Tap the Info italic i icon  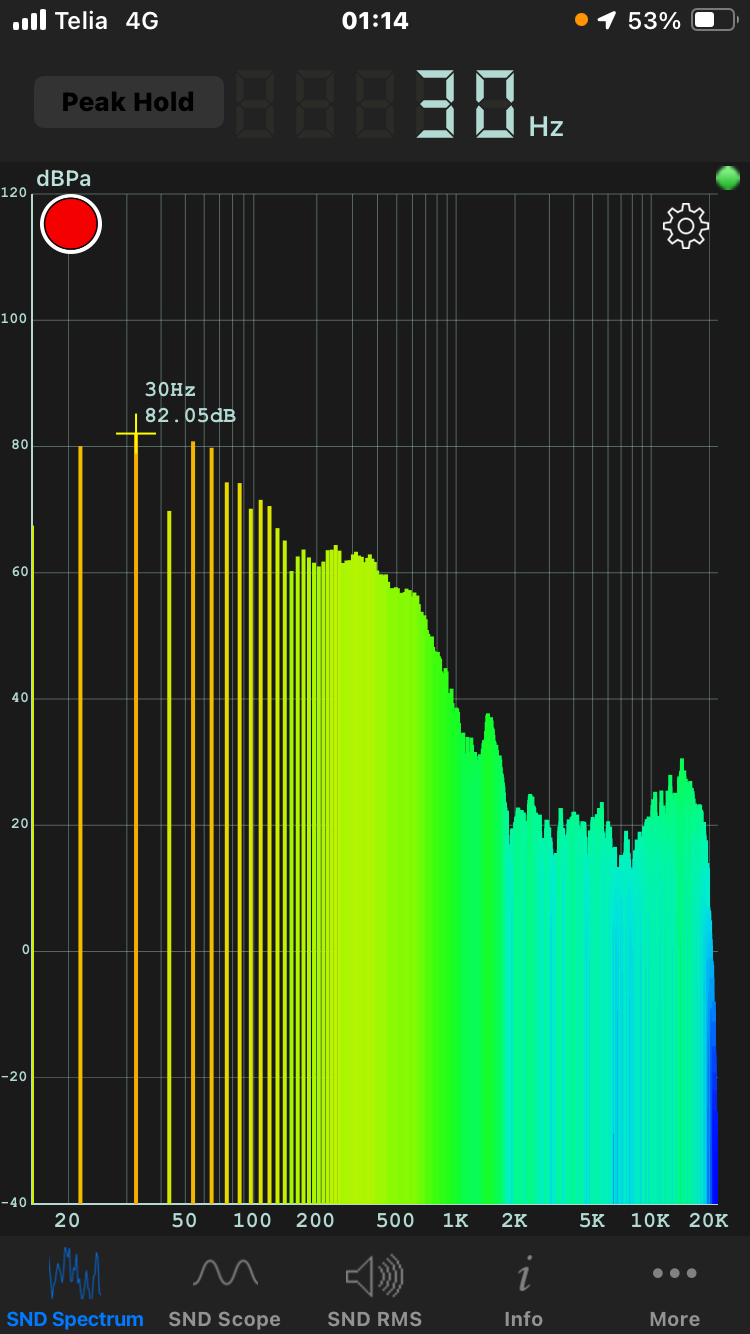[x=523, y=1275]
